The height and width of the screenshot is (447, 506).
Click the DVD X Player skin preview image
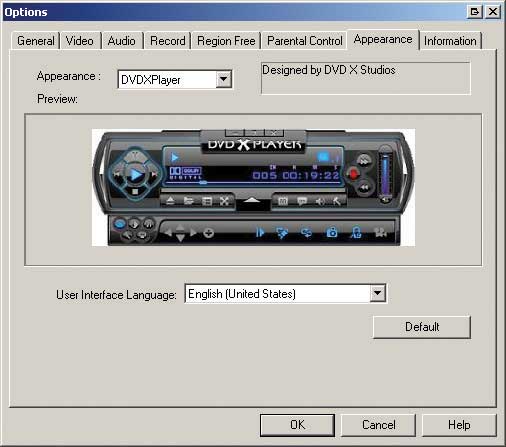point(253,187)
